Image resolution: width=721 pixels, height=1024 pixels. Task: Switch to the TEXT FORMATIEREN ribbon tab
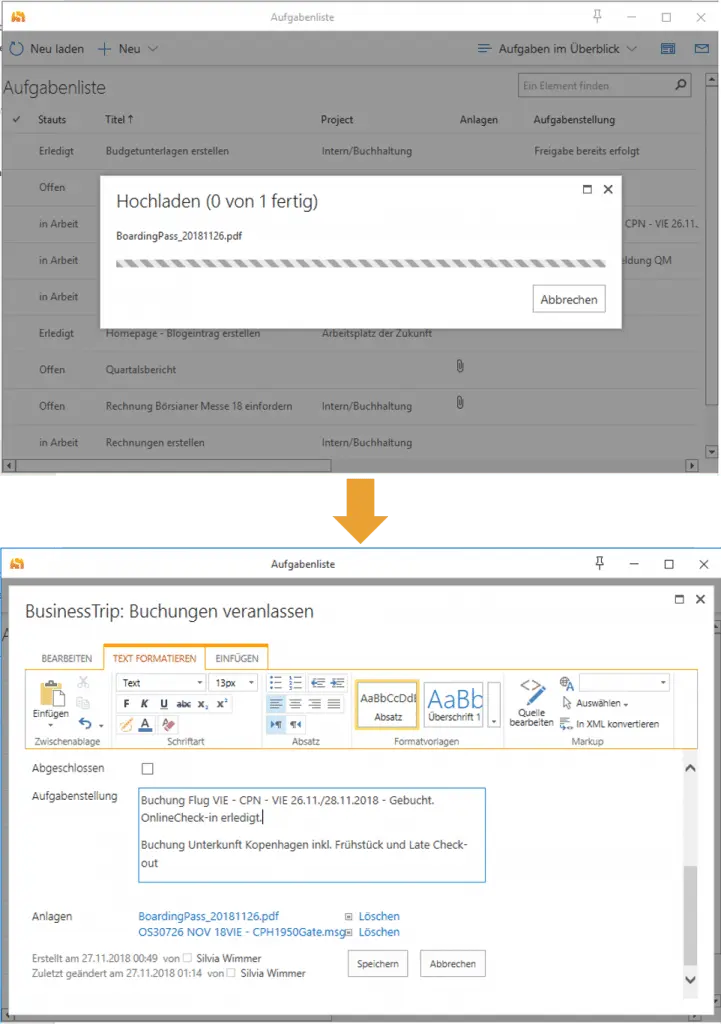(x=154, y=658)
